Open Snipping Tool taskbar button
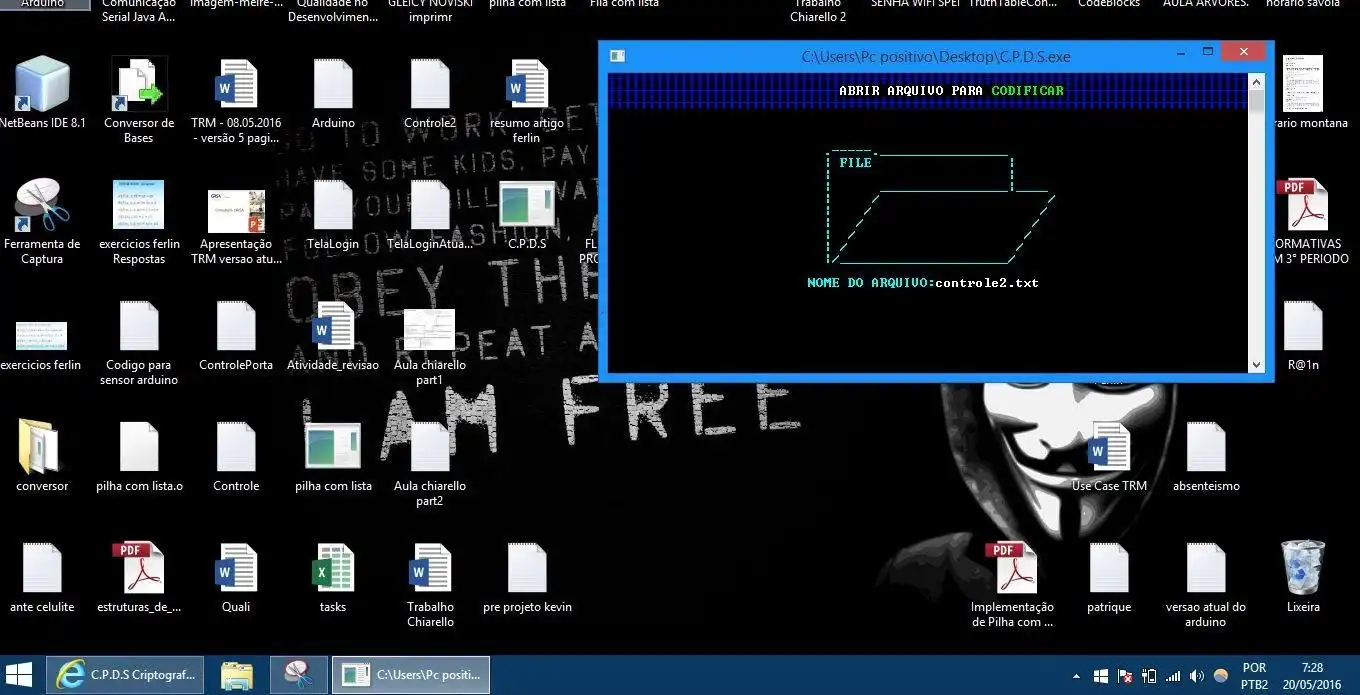 click(x=298, y=675)
